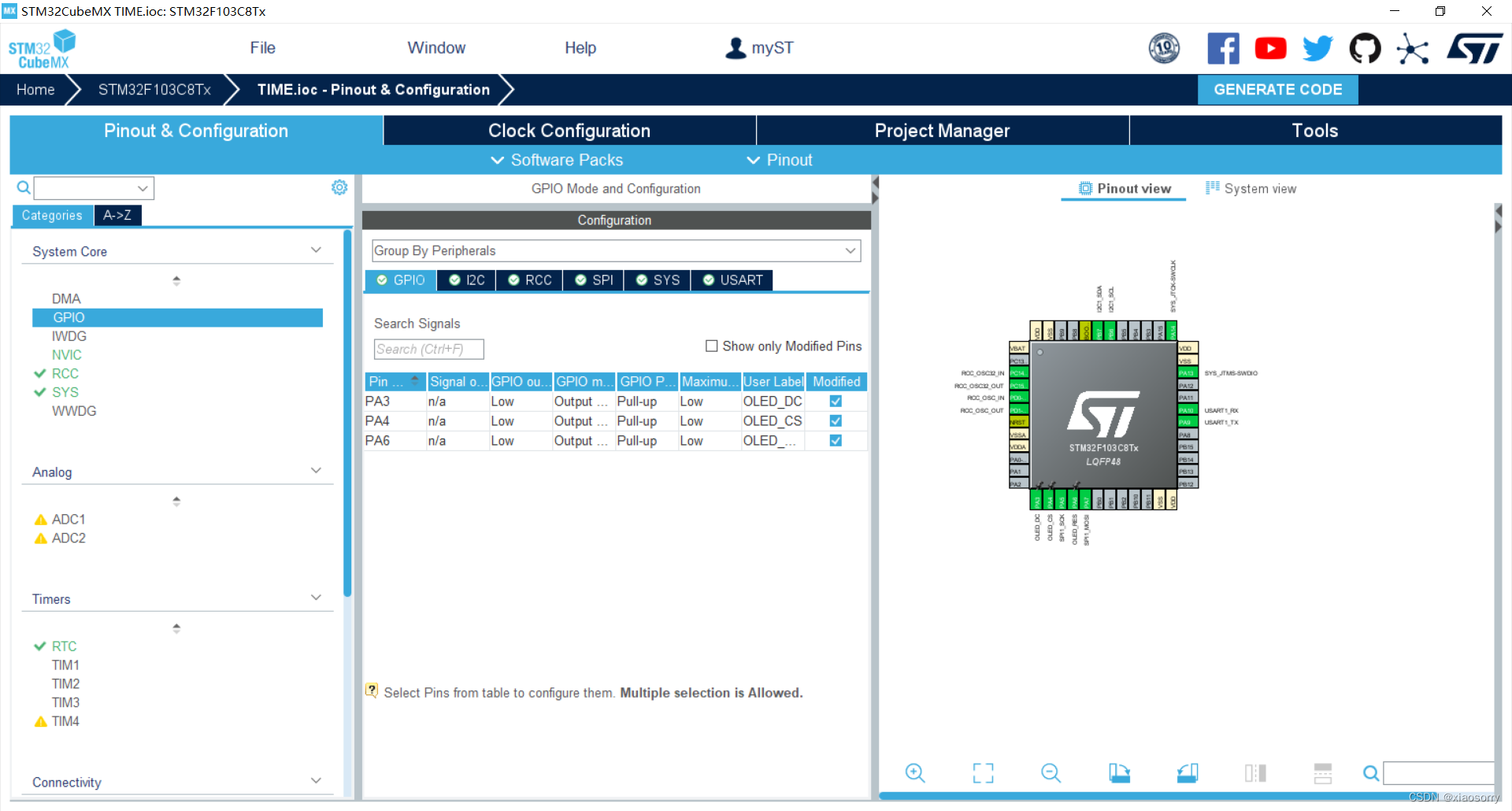Collapse the Timers category
This screenshot has height=811, width=1512.
316,598
